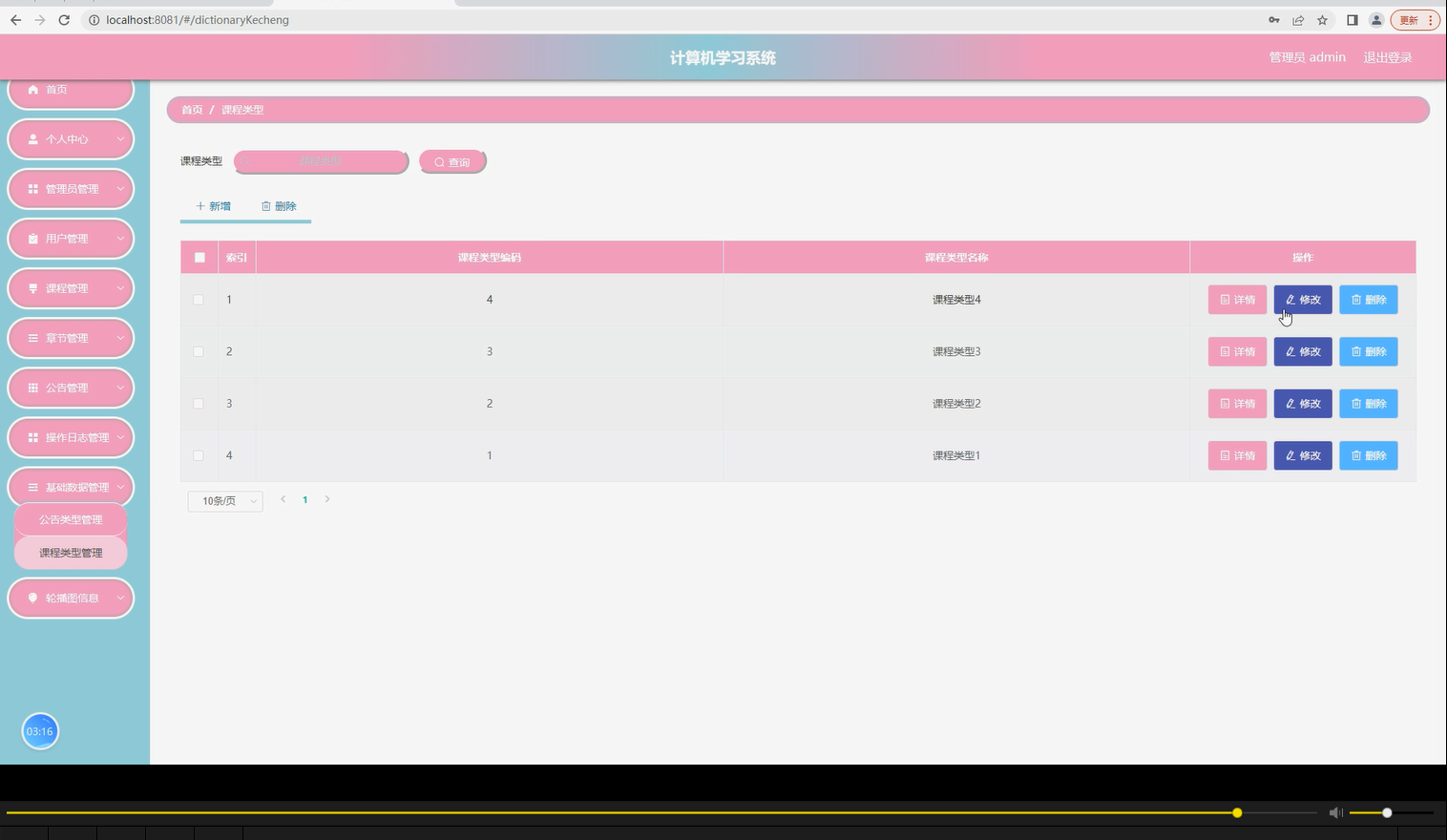The width and height of the screenshot is (1447, 840).
Task: Click 管理员 admin user label
Action: [x=1307, y=57]
